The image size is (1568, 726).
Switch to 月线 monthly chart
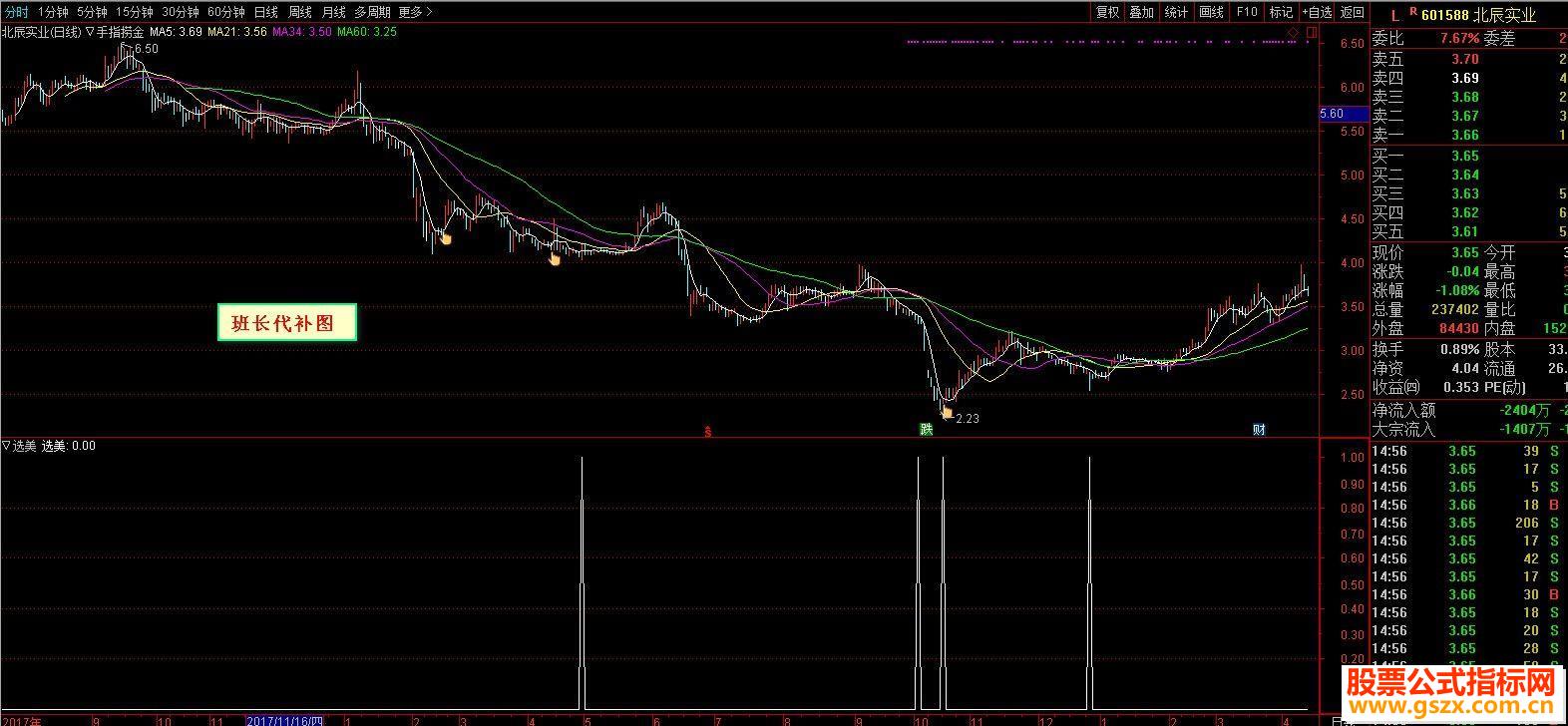click(333, 12)
